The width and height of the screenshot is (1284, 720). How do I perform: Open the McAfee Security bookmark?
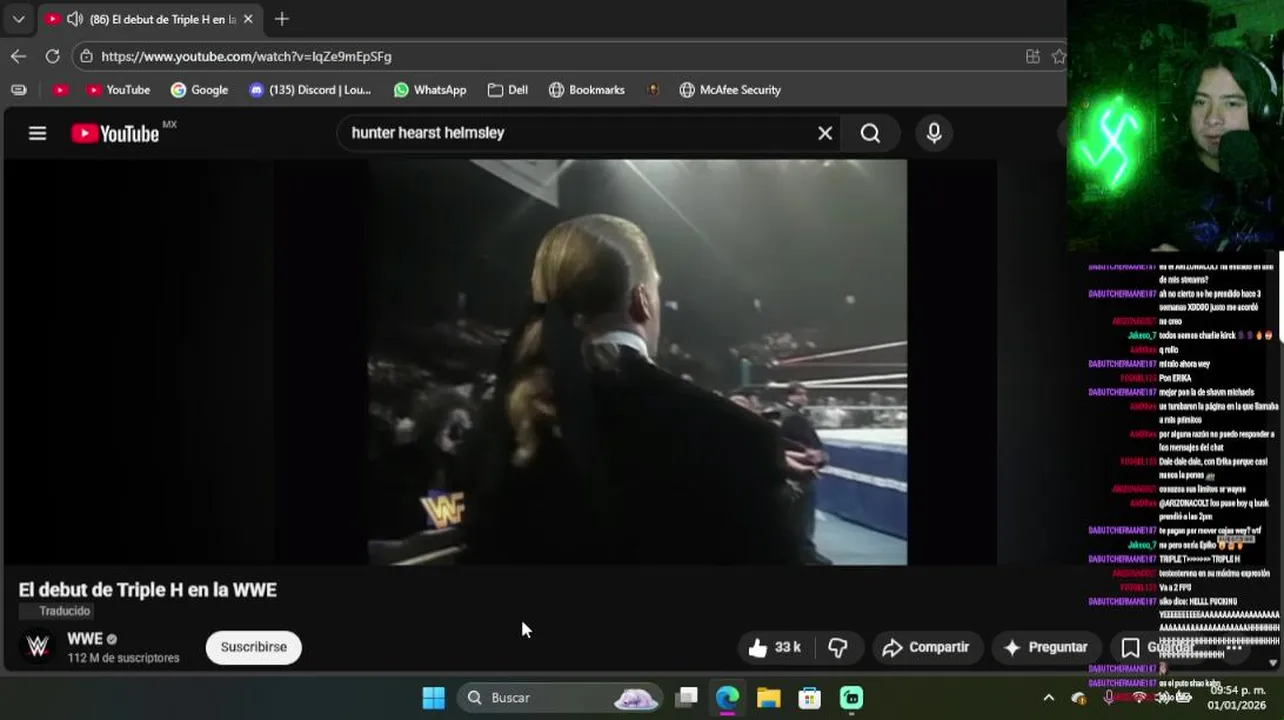[729, 90]
